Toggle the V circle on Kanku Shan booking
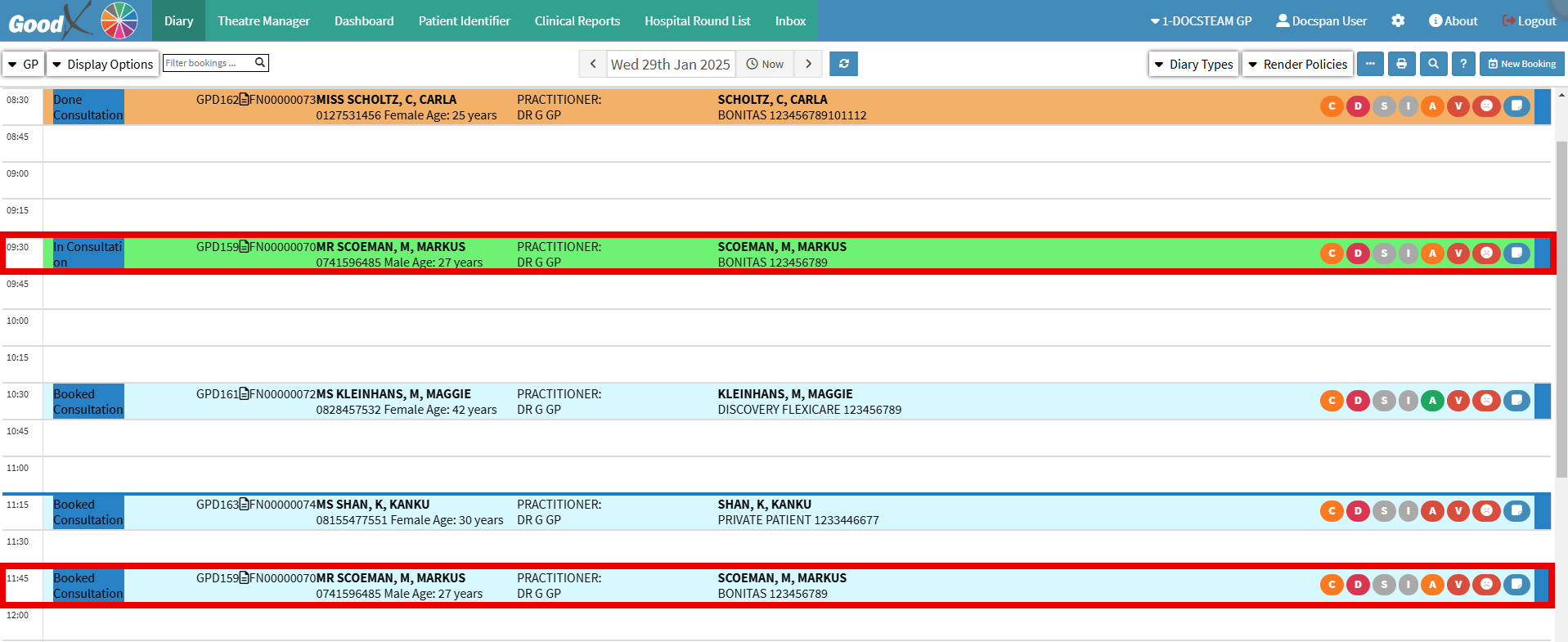The image size is (1568, 642). (x=1458, y=511)
